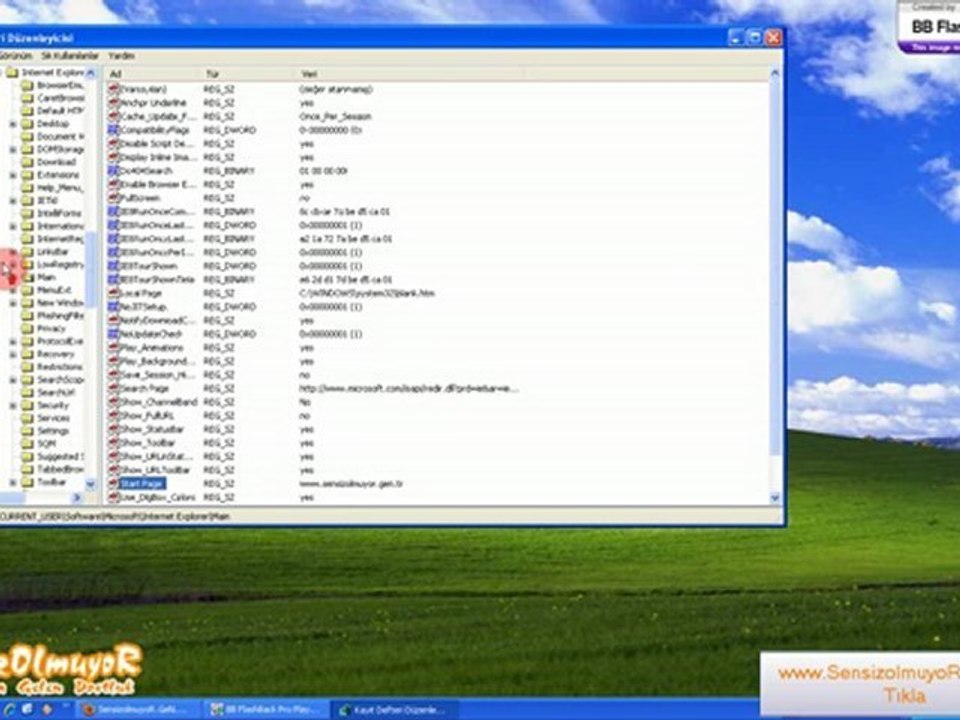Image resolution: width=960 pixels, height=720 pixels.
Task: Click the Disable Script Debugger value name
Action: pos(156,144)
